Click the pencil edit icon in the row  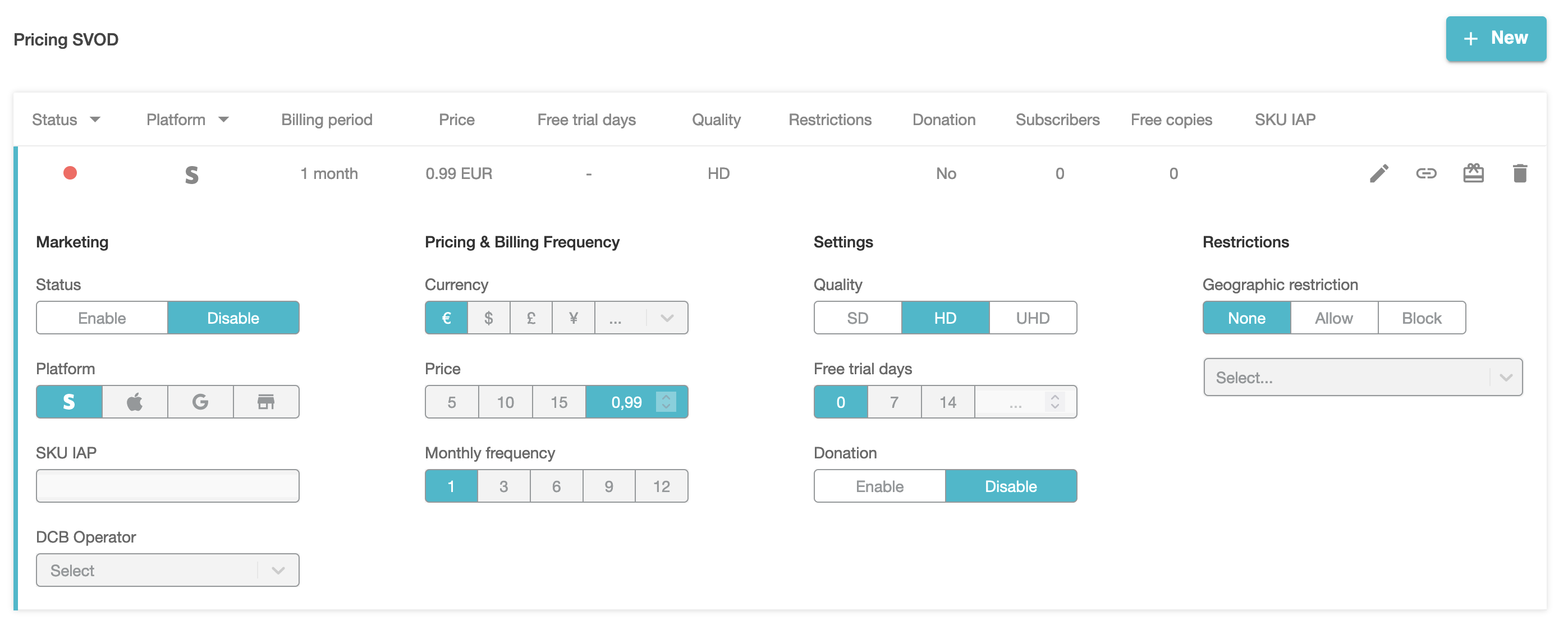tap(1379, 173)
